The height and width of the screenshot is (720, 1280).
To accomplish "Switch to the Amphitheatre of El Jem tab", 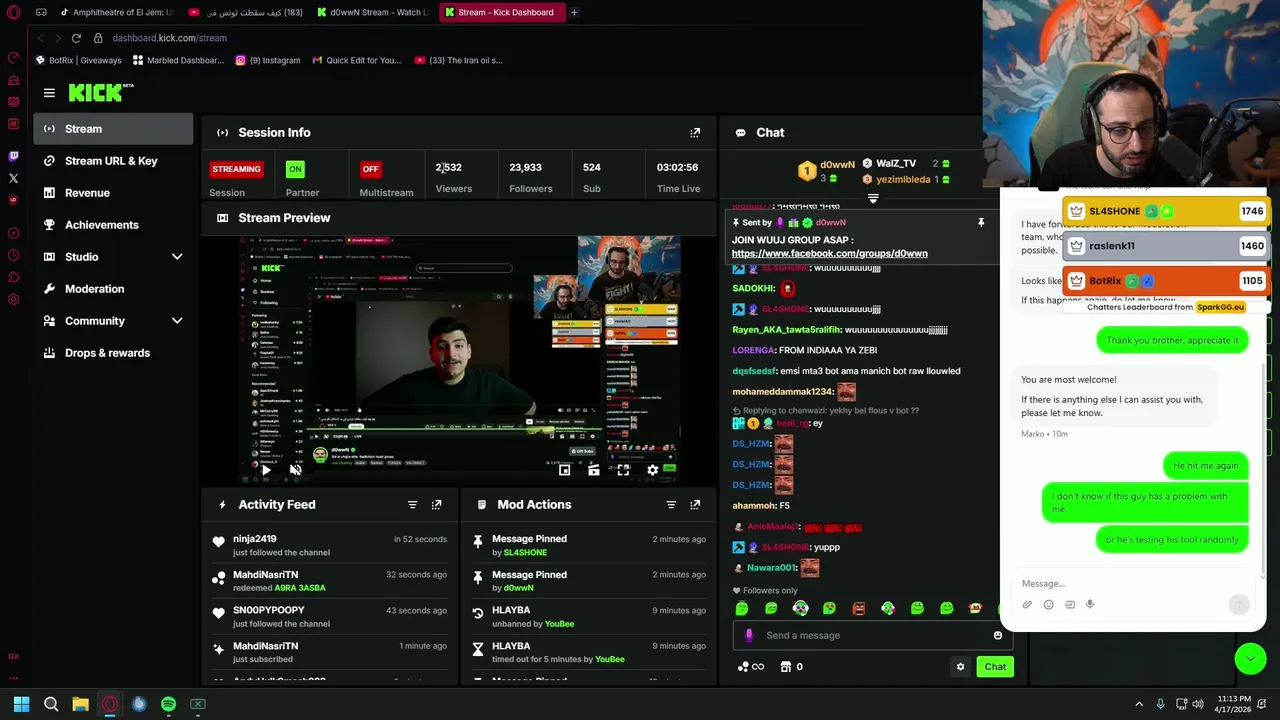I will 117,12.
